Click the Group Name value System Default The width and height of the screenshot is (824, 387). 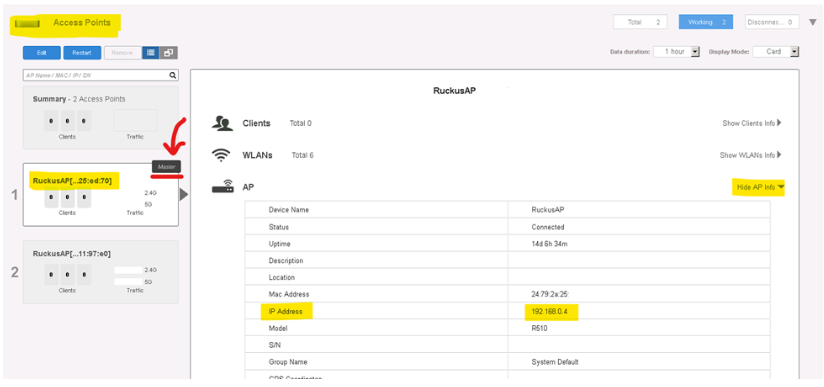[555, 362]
